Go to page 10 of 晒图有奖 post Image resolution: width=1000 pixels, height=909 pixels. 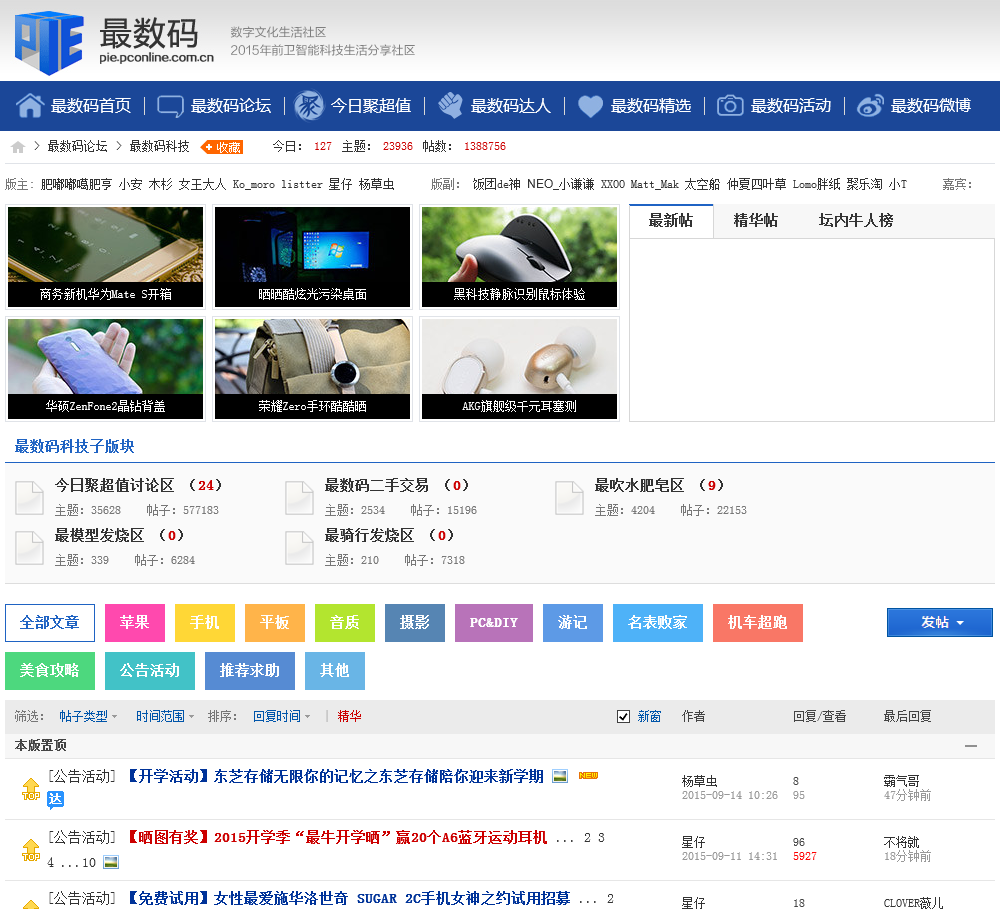89,863
